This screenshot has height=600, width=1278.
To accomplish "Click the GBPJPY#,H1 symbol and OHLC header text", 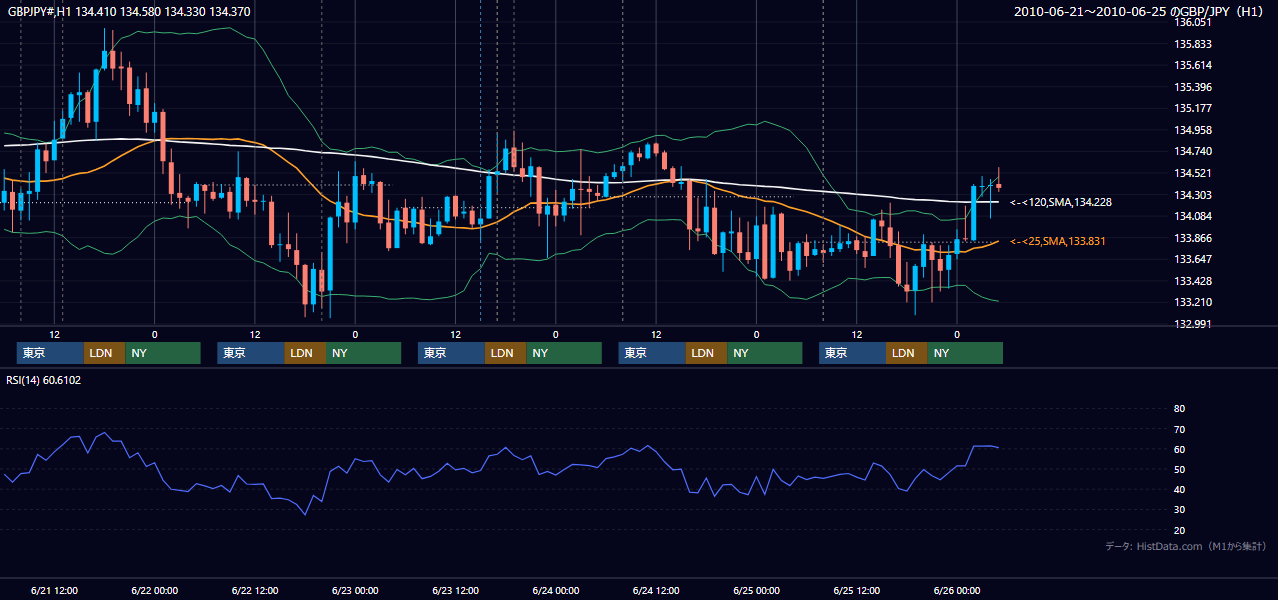I will tap(129, 12).
